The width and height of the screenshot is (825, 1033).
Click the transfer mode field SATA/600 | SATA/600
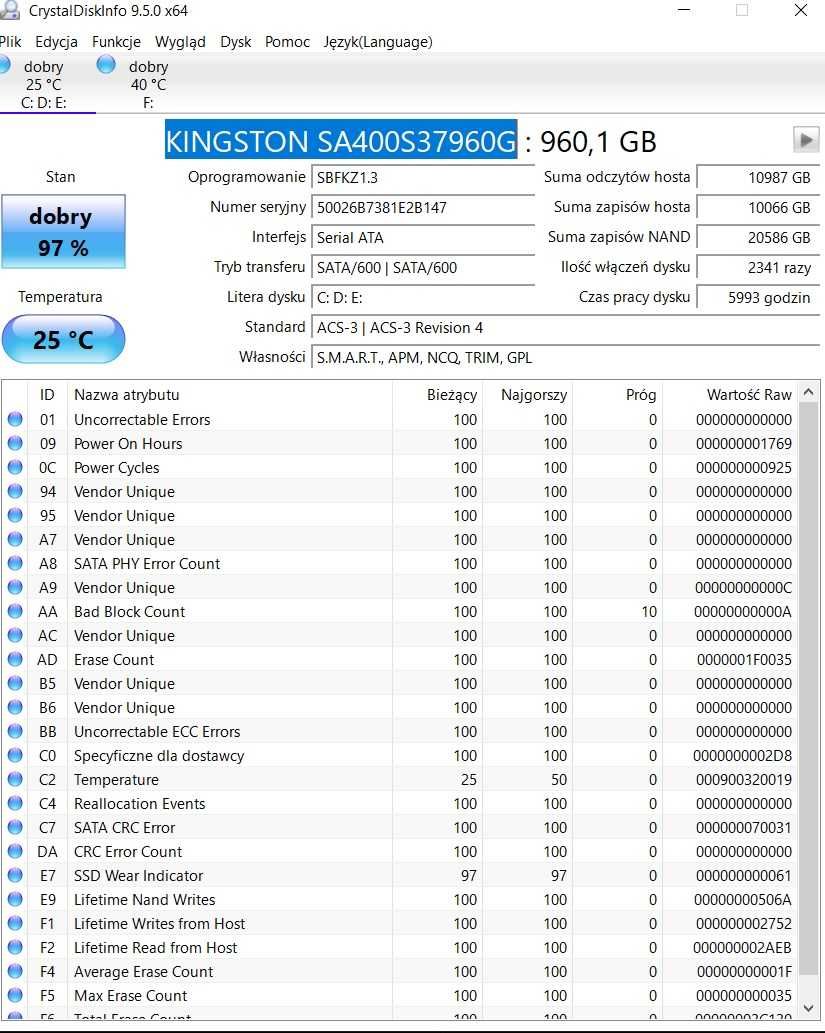tap(423, 267)
